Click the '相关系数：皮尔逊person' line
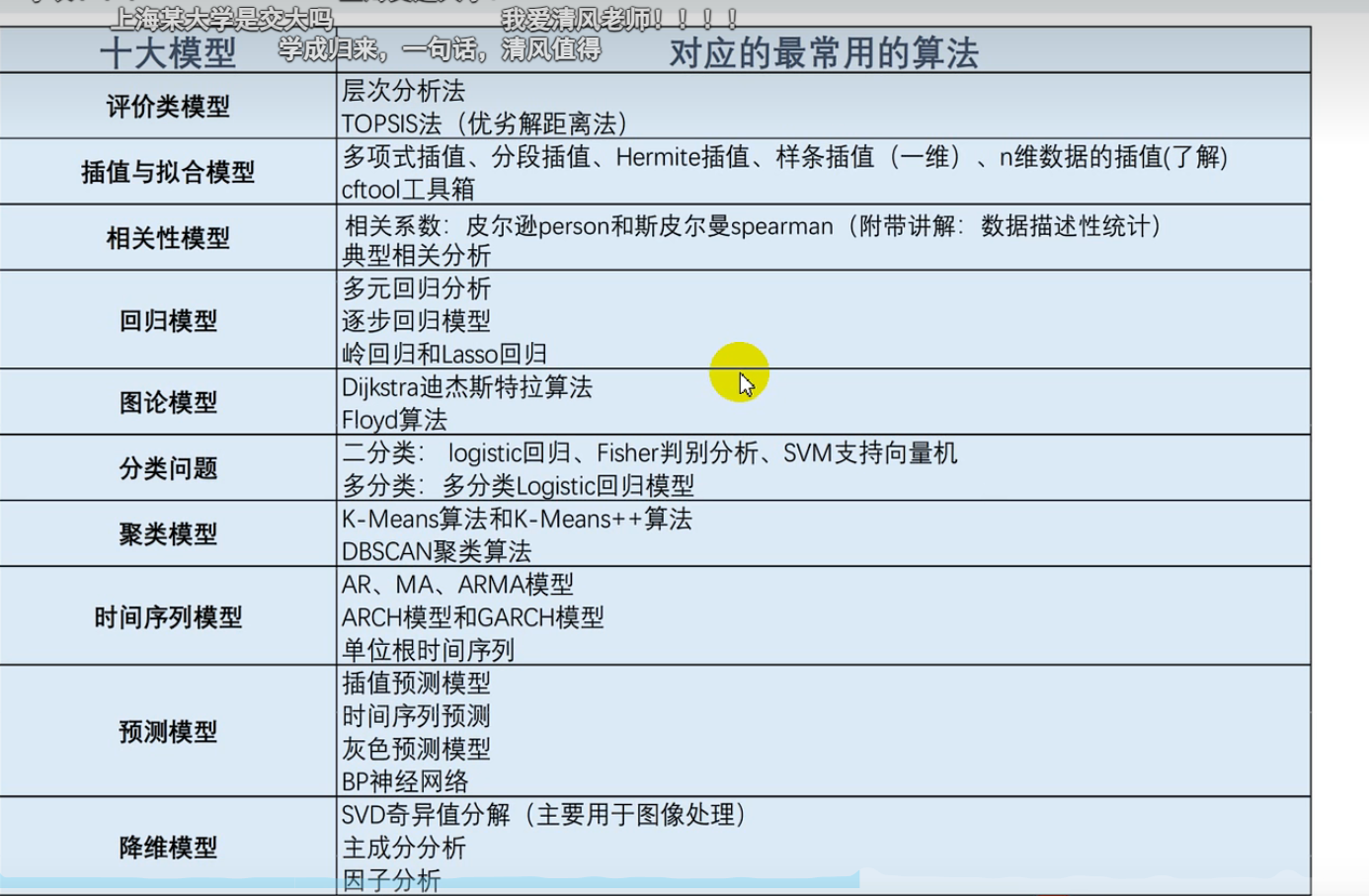 coord(753,226)
